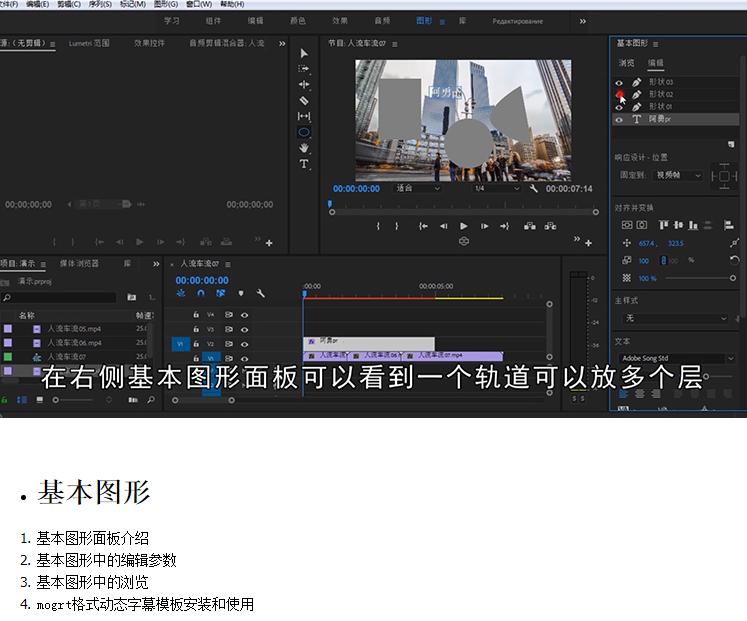Screen dimensions: 747x621
Task: Switch to the 浏览 tab in Essential Graphics
Action: pos(626,63)
